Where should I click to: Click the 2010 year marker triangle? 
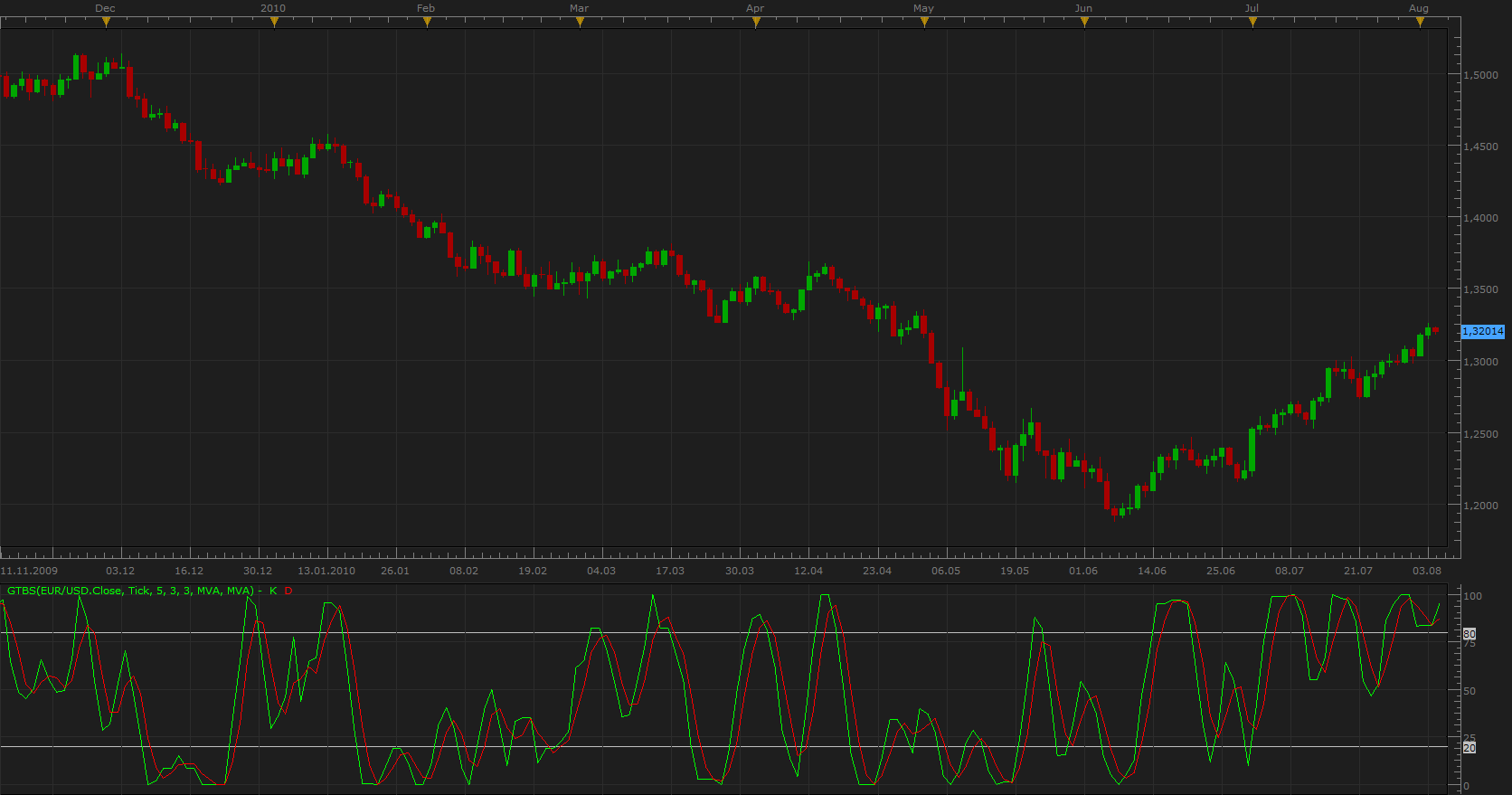(274, 23)
